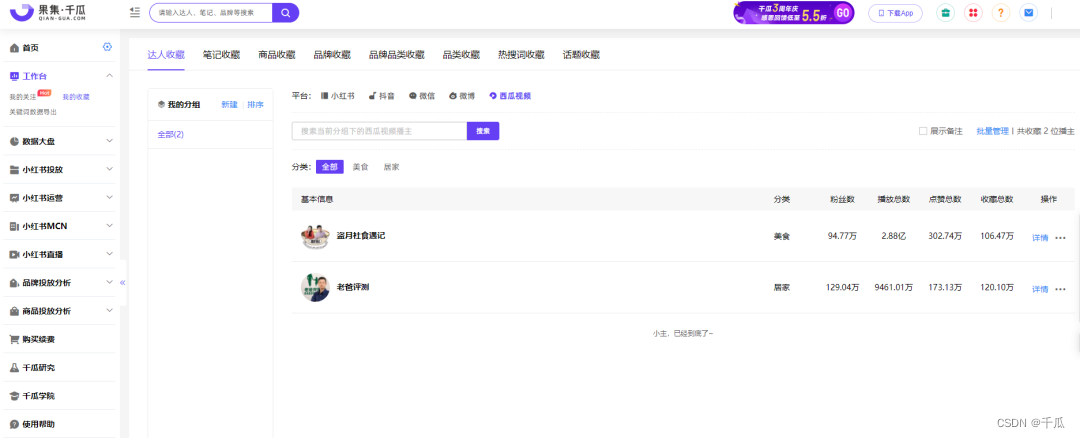The image size is (1080, 438).
Task: Click the 盗月社食遇记 avatar thumbnail
Action: [x=315, y=236]
